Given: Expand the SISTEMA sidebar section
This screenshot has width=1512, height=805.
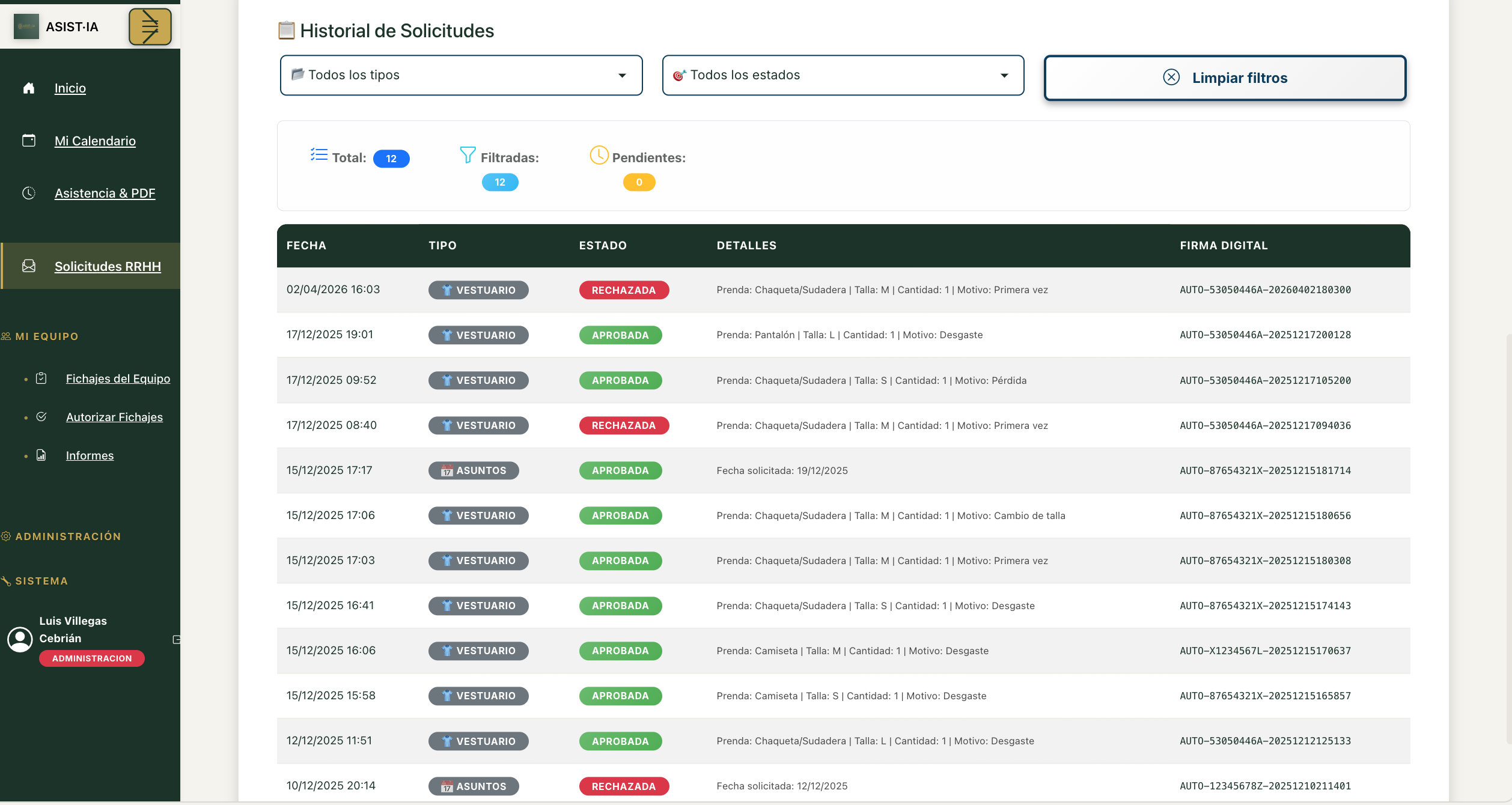Looking at the screenshot, I should click(x=41, y=581).
